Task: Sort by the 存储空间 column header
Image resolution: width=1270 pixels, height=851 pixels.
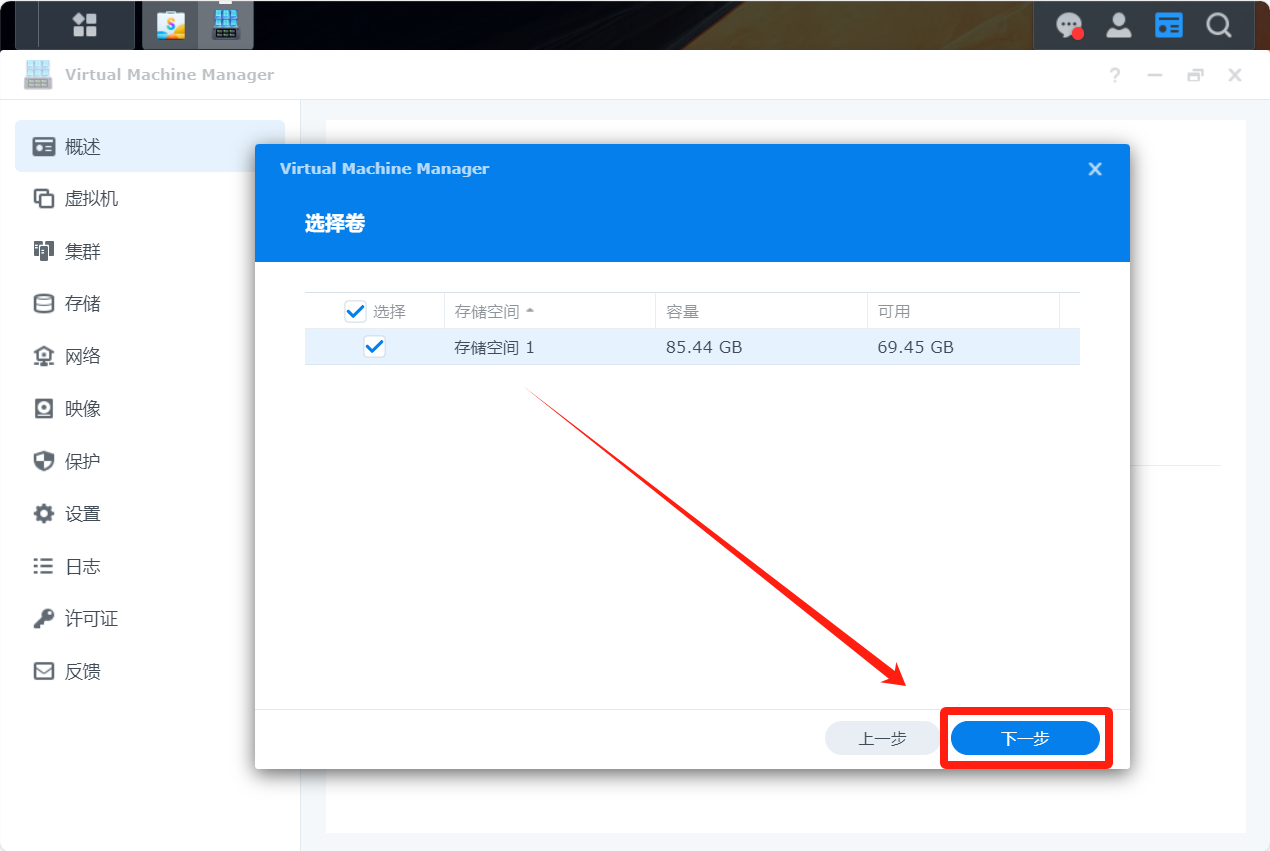Action: point(487,311)
